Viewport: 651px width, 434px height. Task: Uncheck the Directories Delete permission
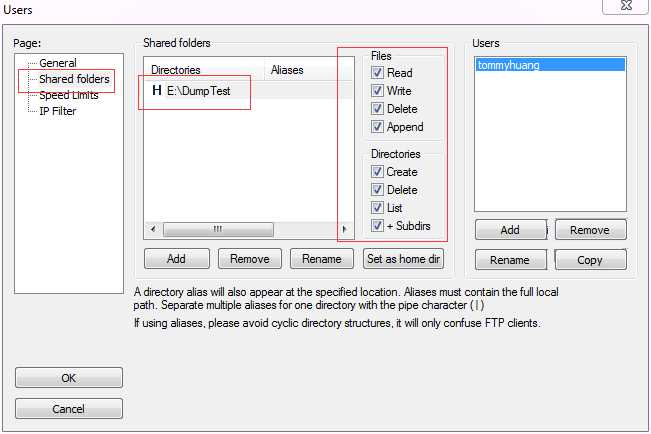click(x=377, y=190)
